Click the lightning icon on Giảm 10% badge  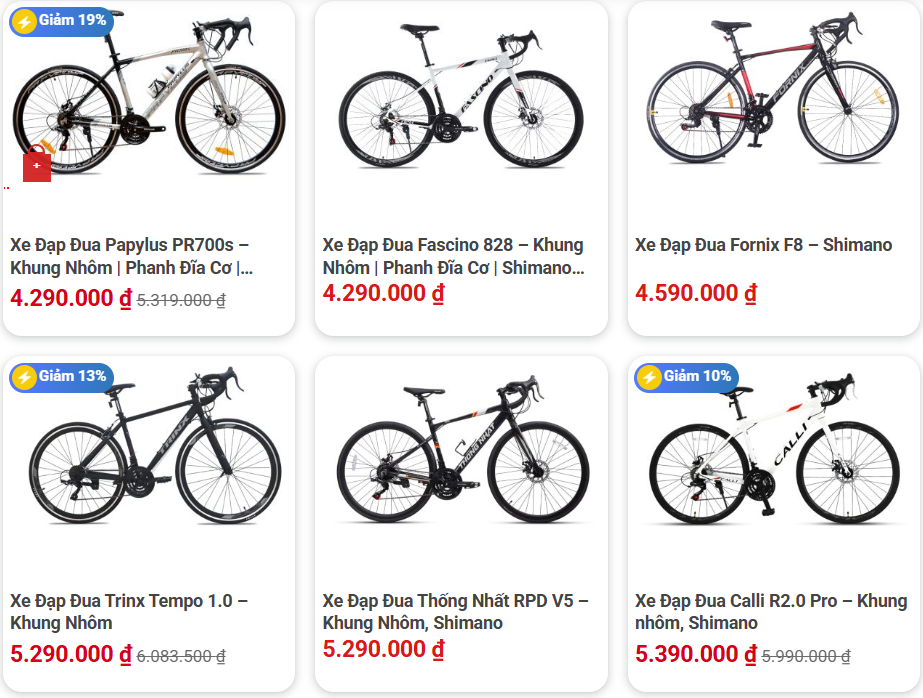(x=649, y=377)
